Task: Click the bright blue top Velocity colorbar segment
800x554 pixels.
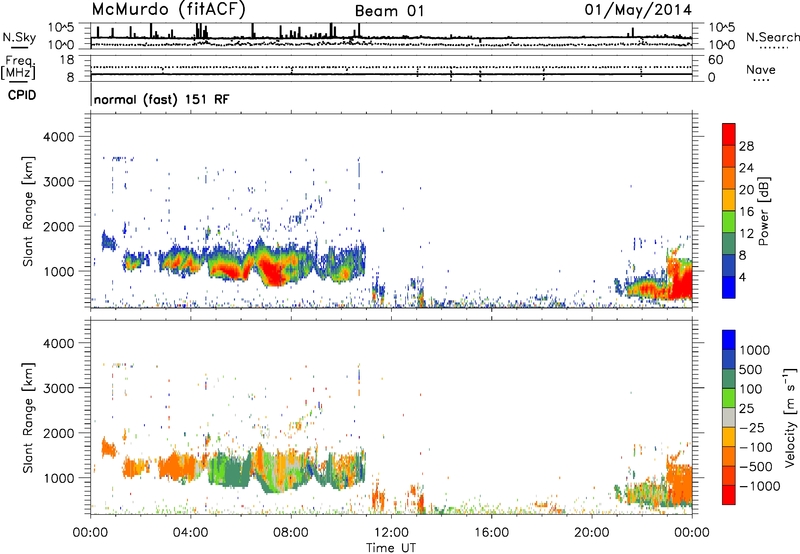Action: (729, 340)
